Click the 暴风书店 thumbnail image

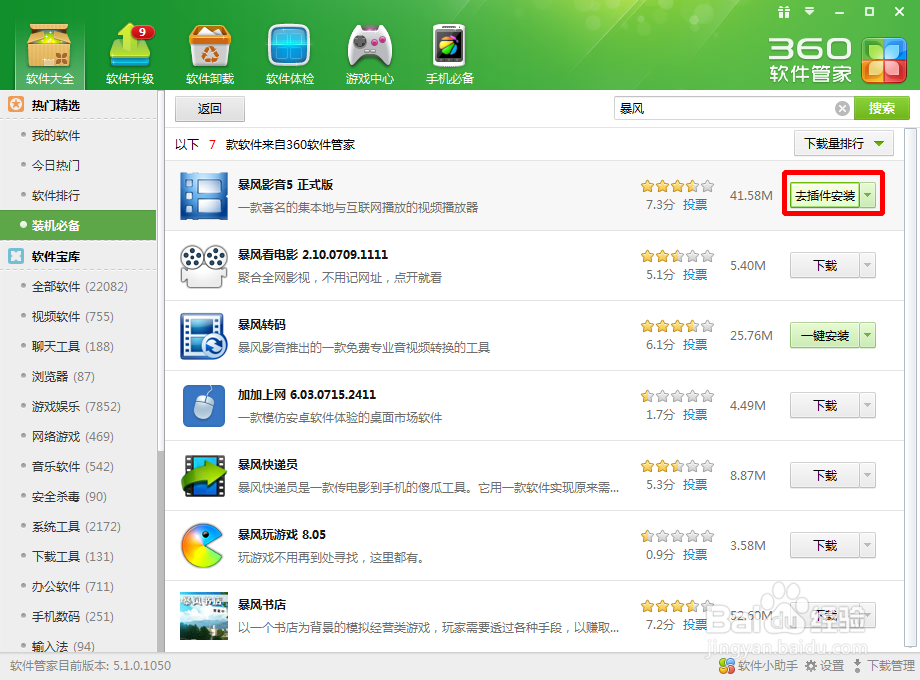(x=204, y=615)
